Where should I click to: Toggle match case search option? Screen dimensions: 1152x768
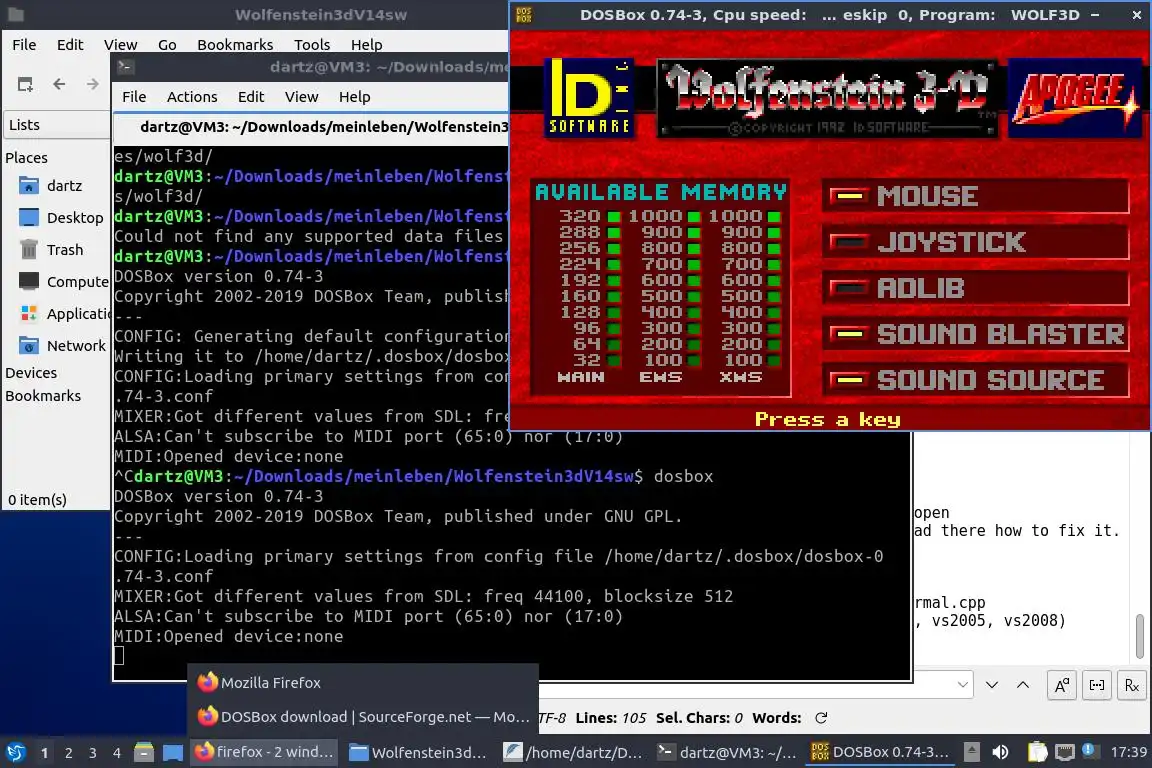point(1062,686)
